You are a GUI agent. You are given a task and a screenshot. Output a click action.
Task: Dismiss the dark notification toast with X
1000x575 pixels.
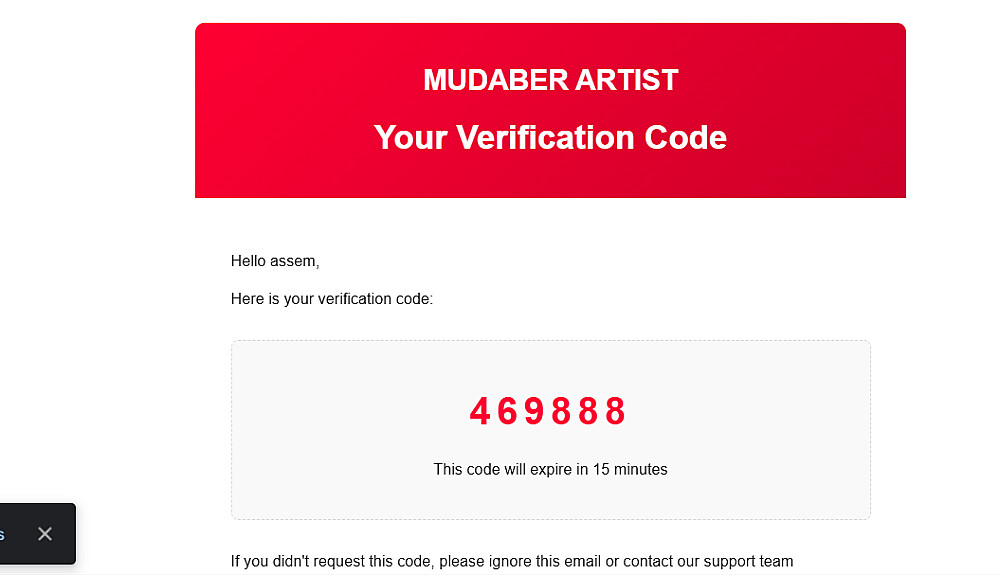coord(45,534)
